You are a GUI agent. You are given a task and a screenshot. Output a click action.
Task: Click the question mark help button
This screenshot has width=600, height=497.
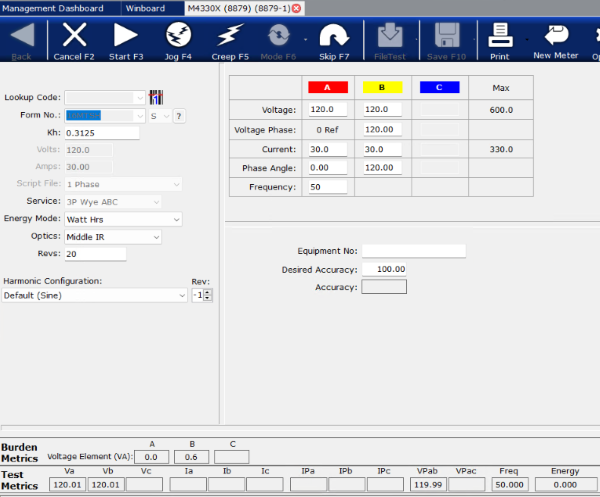click(179, 116)
